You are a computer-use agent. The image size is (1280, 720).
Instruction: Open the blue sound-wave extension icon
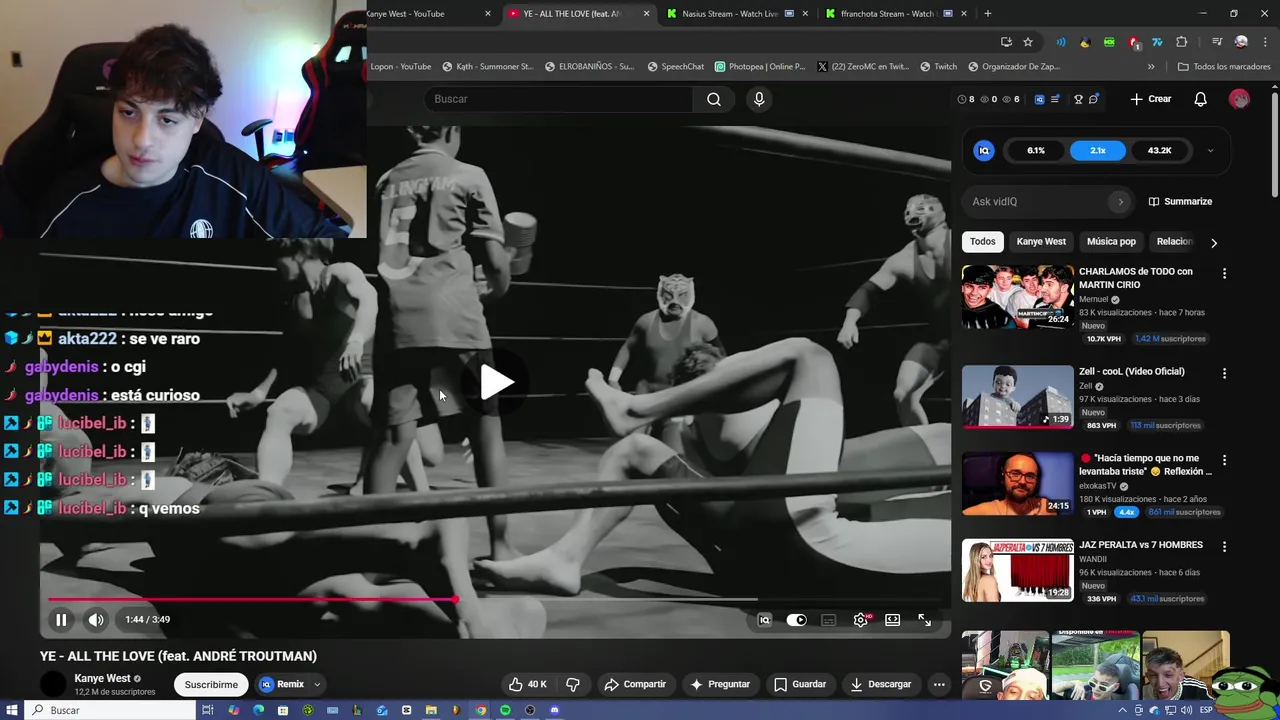[x=1061, y=42]
